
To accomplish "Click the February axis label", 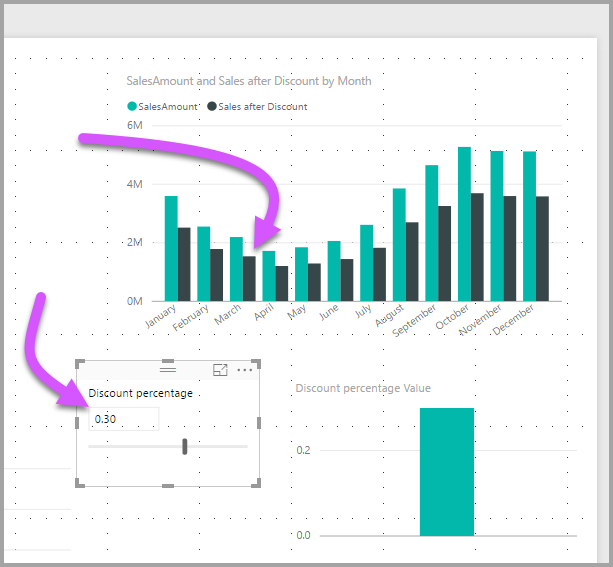I will coord(191,318).
